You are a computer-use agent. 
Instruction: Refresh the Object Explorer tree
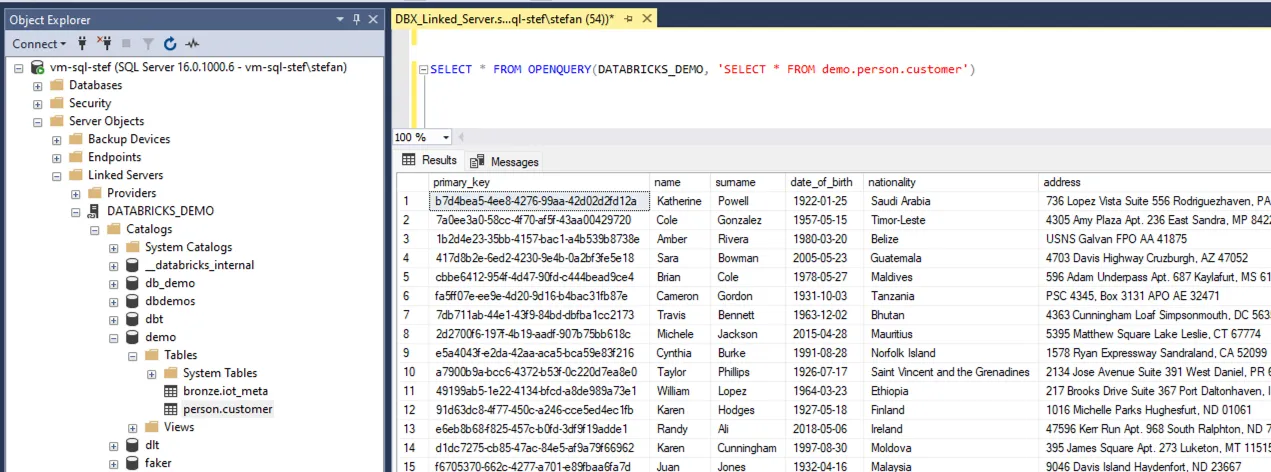(170, 44)
